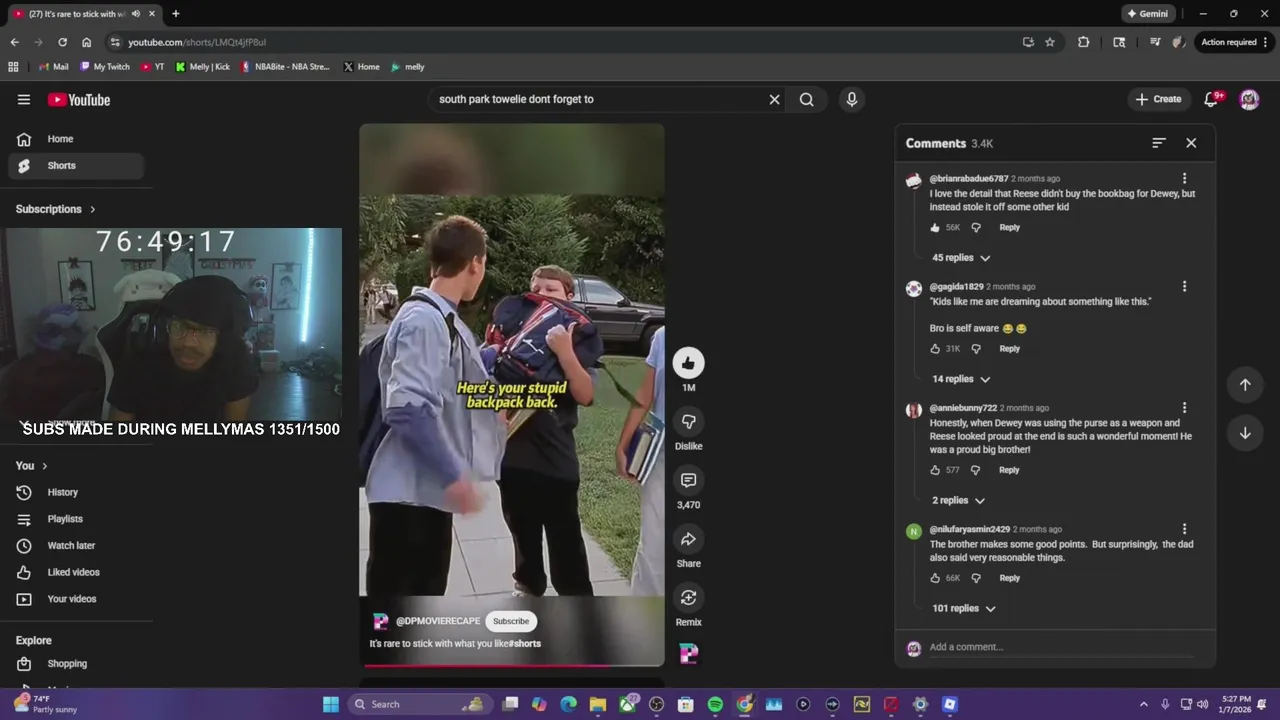Open the options menu for gagida1829's comment
This screenshot has height=720, width=1280.
[1184, 287]
